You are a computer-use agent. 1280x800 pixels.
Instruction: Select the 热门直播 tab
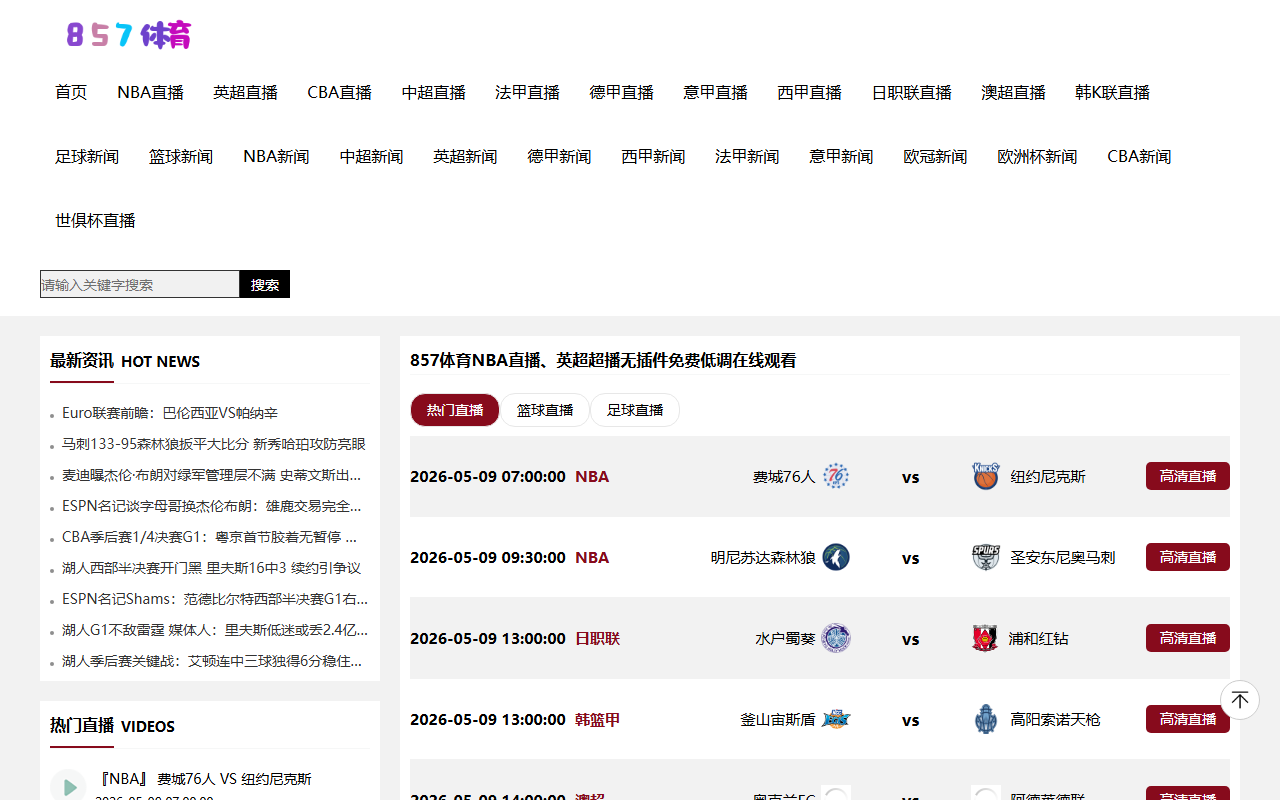[x=455, y=410]
